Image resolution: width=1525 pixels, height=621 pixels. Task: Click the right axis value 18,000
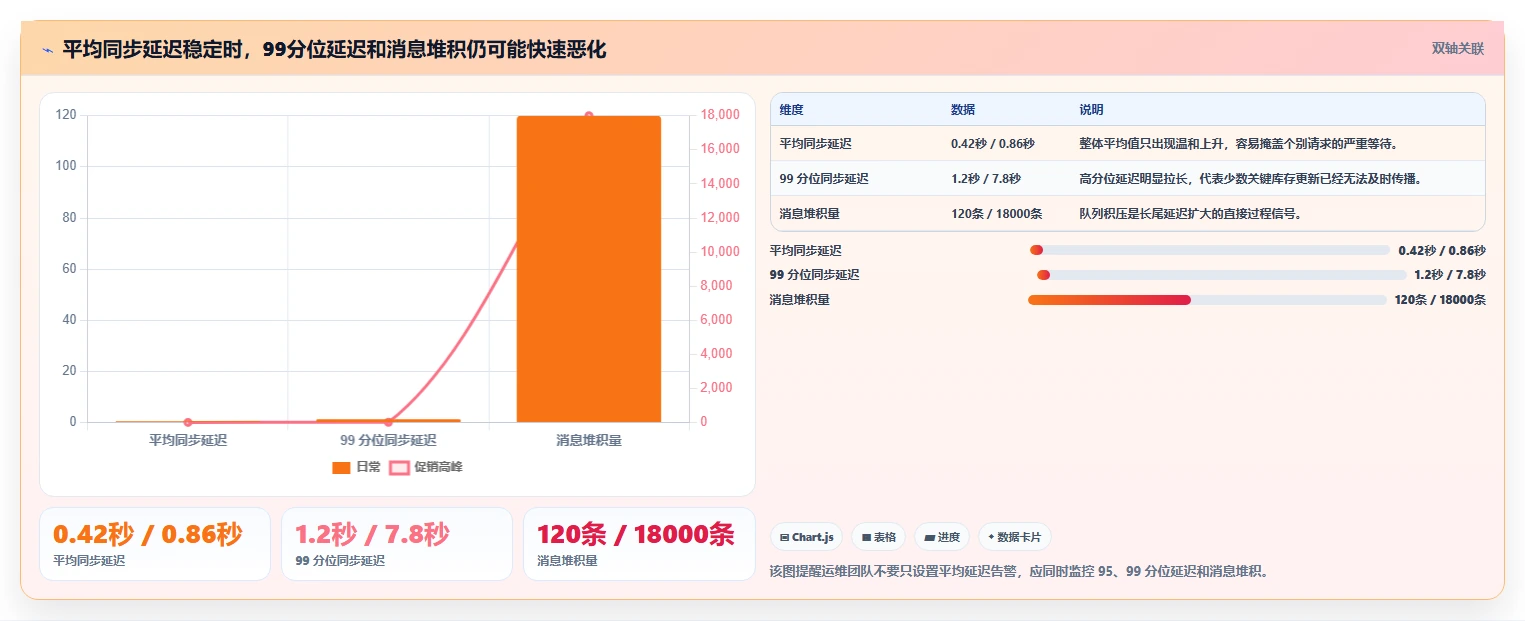[x=719, y=115]
